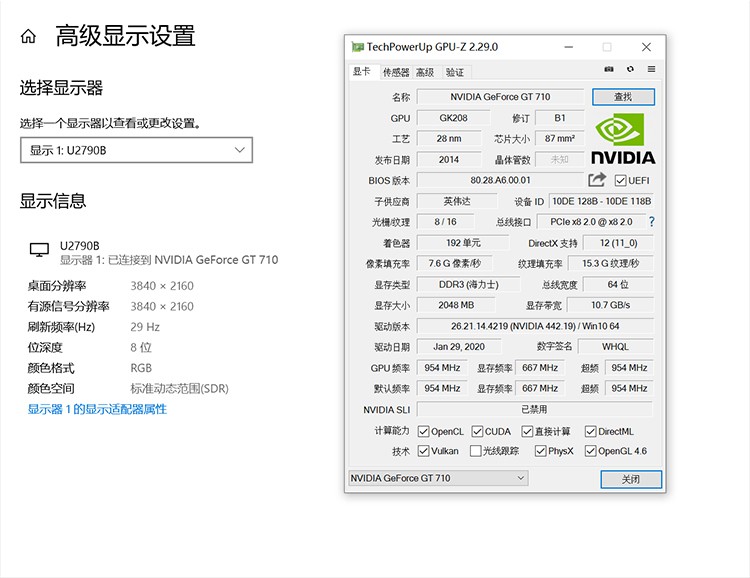Open the NVIDIA GeForce GT 710 GPU selector dropdown
This screenshot has height=578, width=750.
pyautogui.click(x=439, y=478)
